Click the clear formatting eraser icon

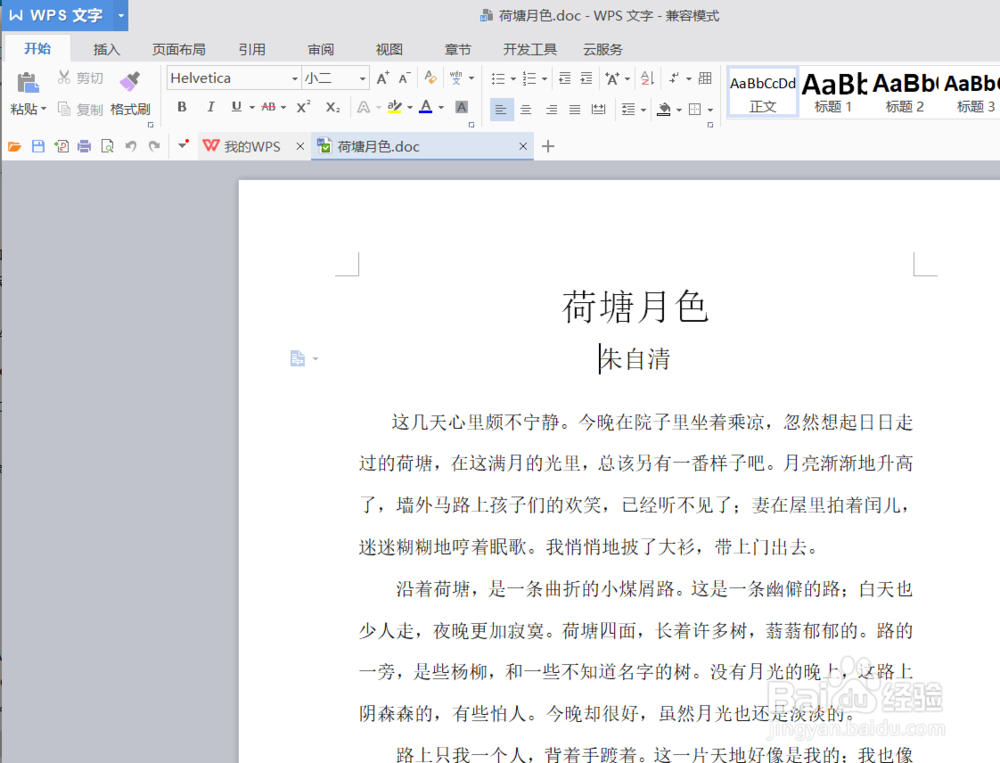[x=430, y=78]
